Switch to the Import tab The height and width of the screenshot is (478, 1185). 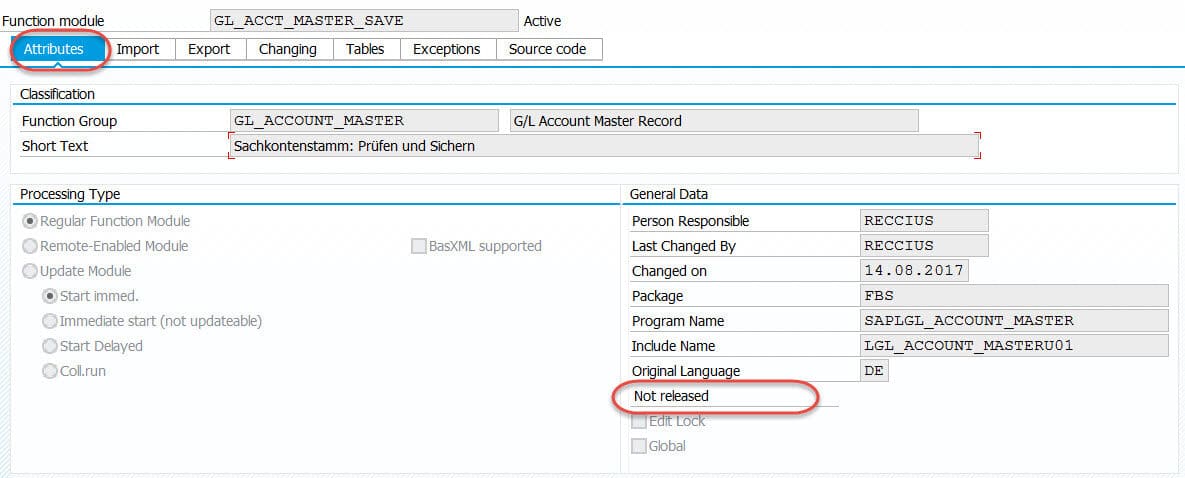138,49
